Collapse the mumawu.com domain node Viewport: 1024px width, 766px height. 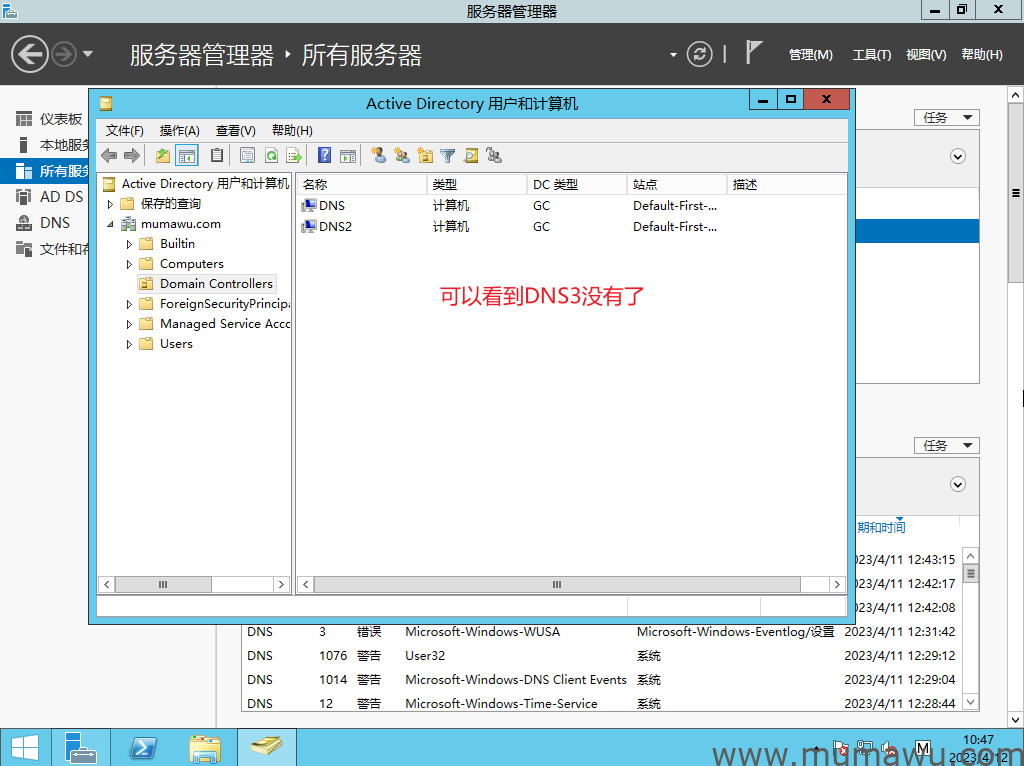click(x=111, y=224)
